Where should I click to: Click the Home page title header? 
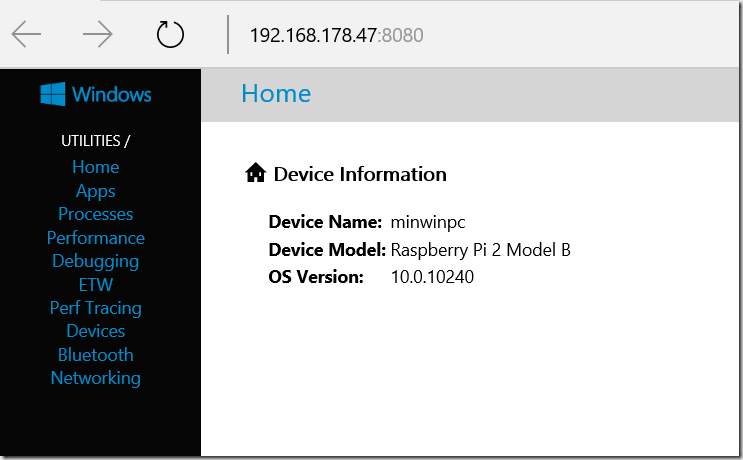[x=276, y=93]
